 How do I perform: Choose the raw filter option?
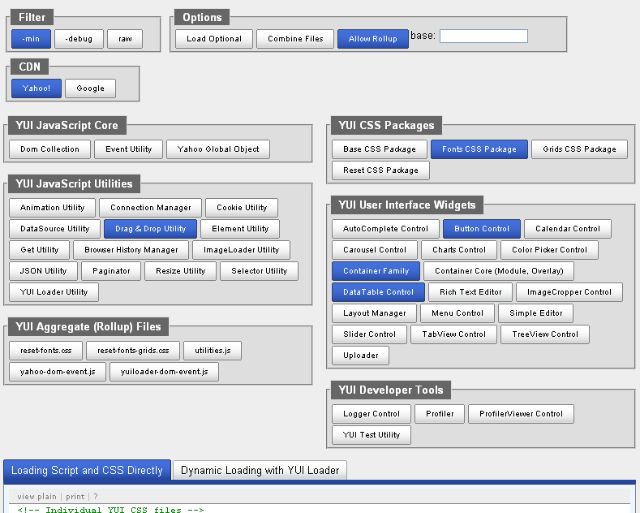pos(125,39)
